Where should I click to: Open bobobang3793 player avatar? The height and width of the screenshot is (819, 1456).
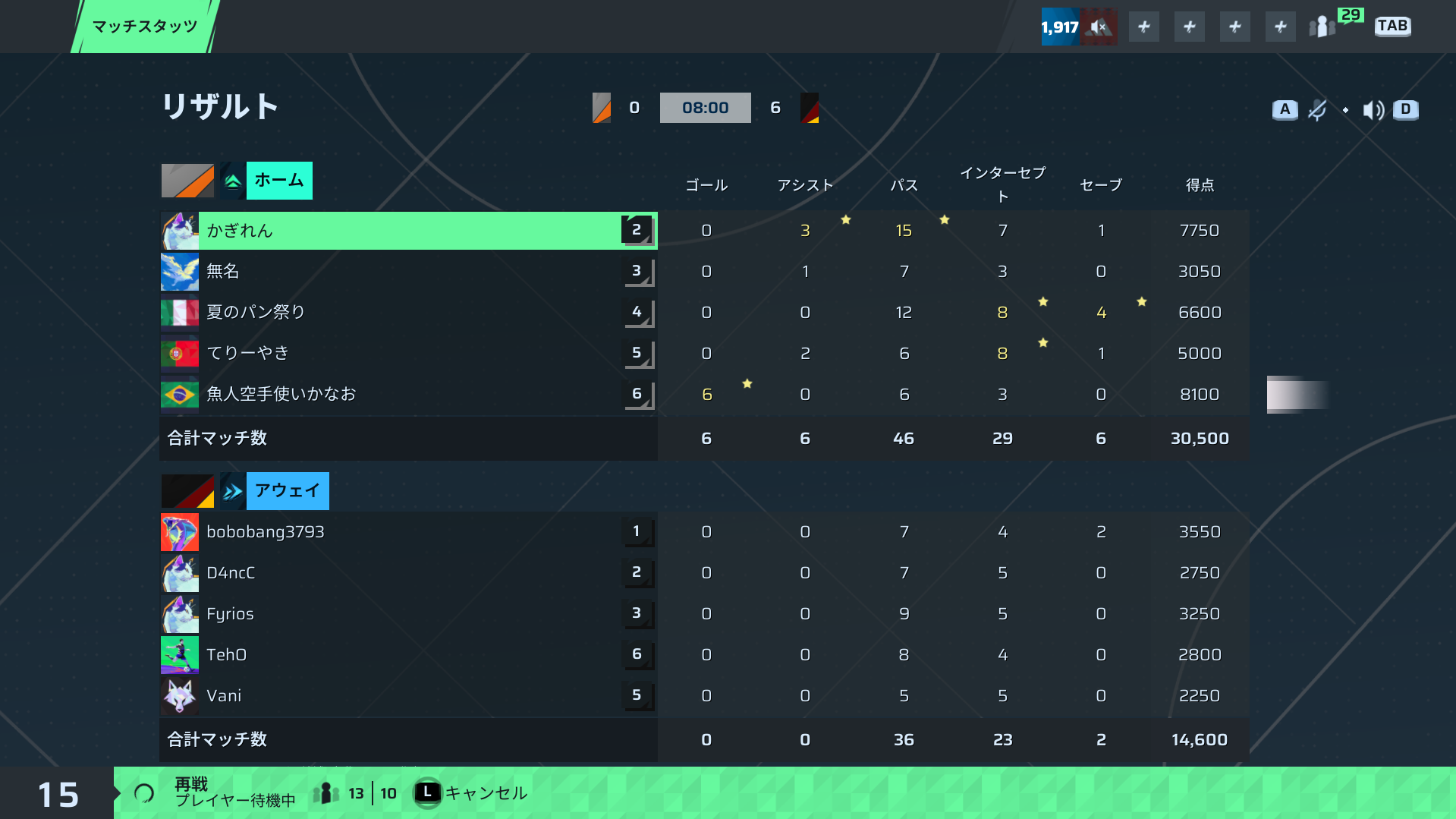point(180,532)
